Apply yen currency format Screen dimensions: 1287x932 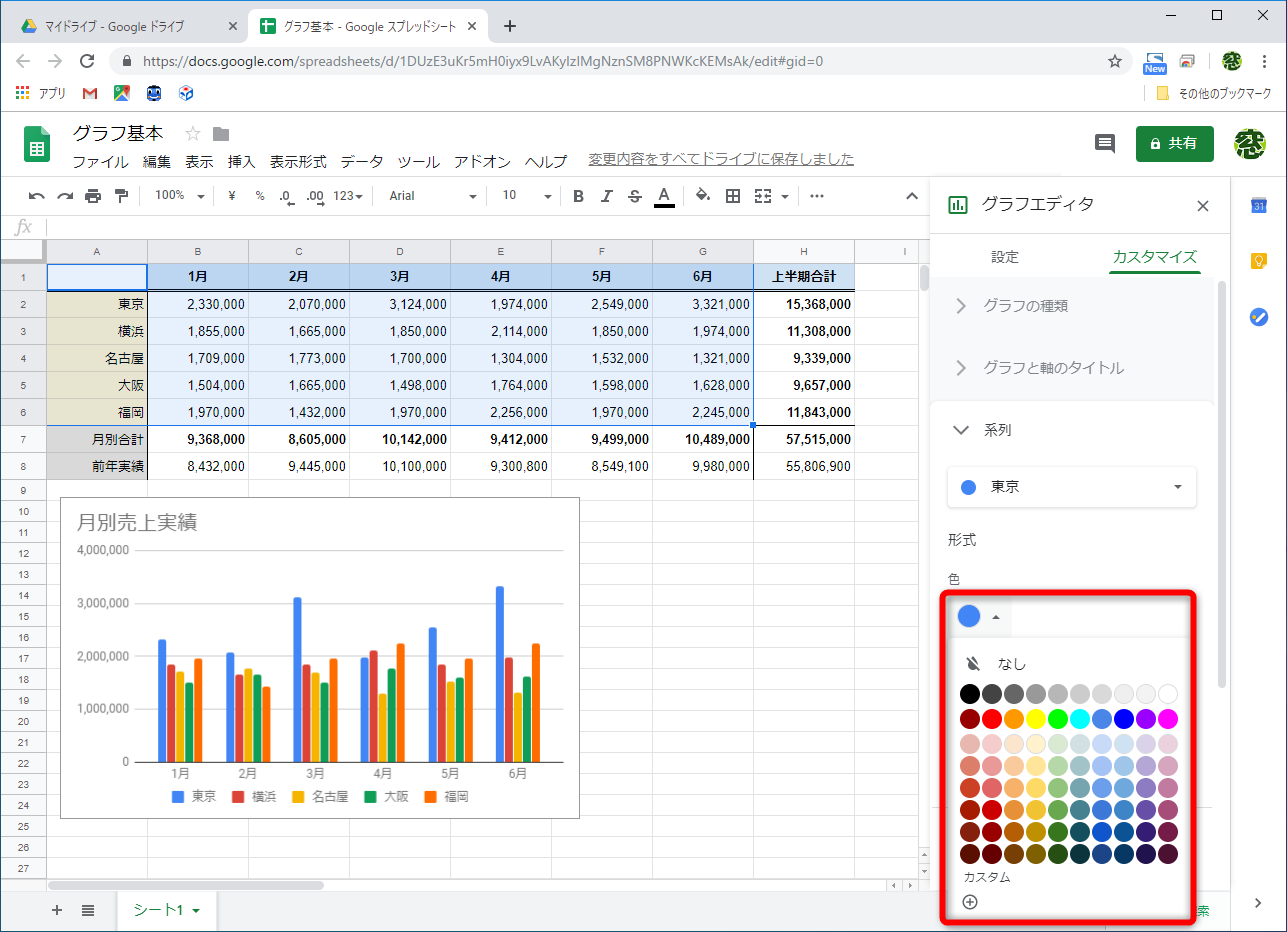click(232, 196)
